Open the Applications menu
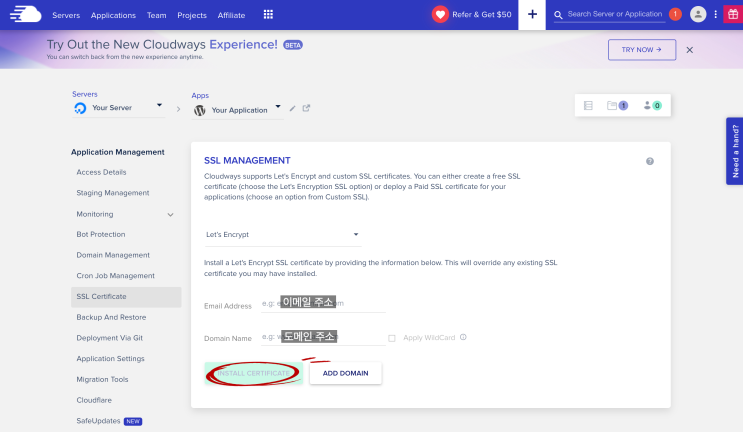This screenshot has width=743, height=432. (x=113, y=15)
